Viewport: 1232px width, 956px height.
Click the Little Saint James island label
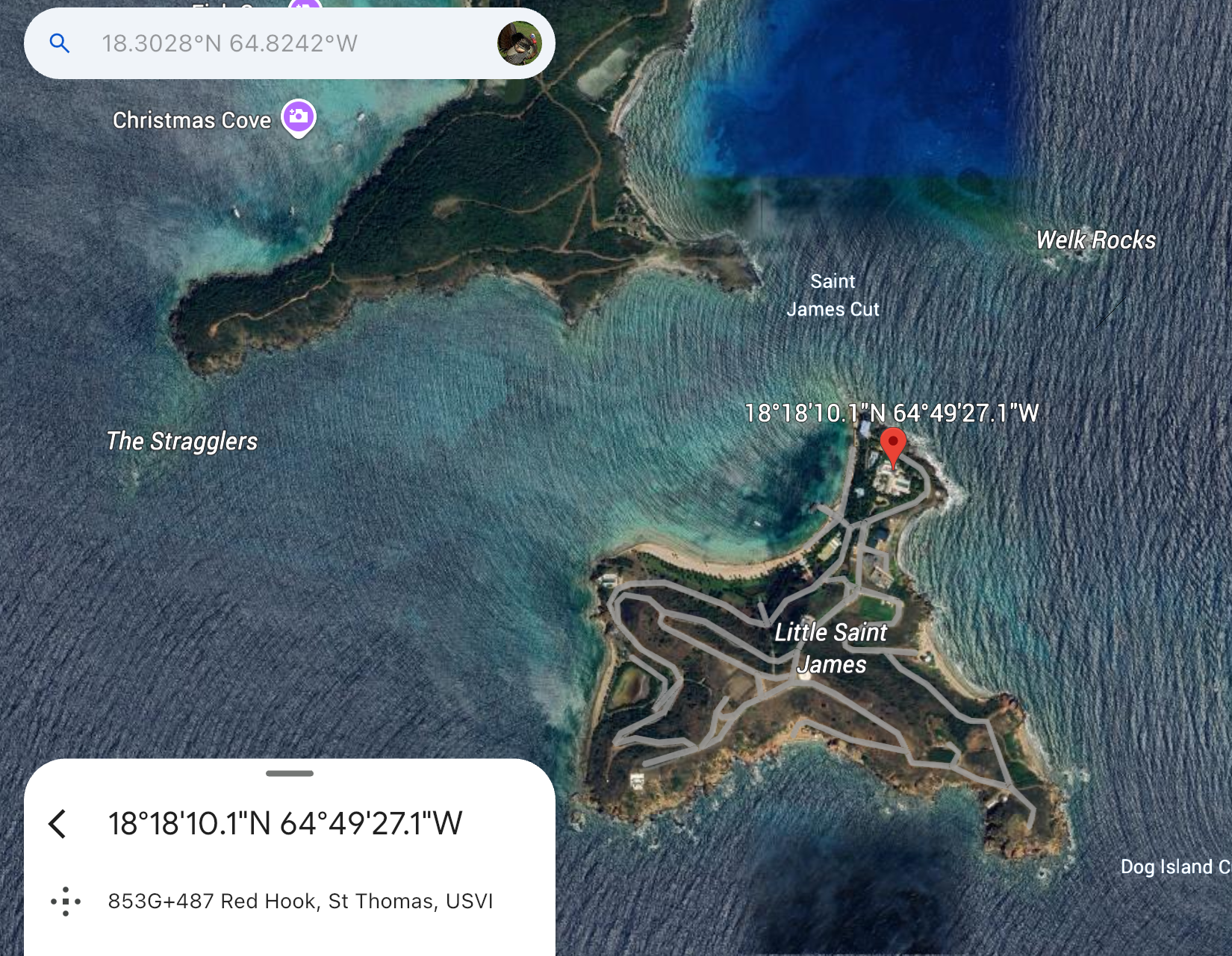click(x=831, y=648)
